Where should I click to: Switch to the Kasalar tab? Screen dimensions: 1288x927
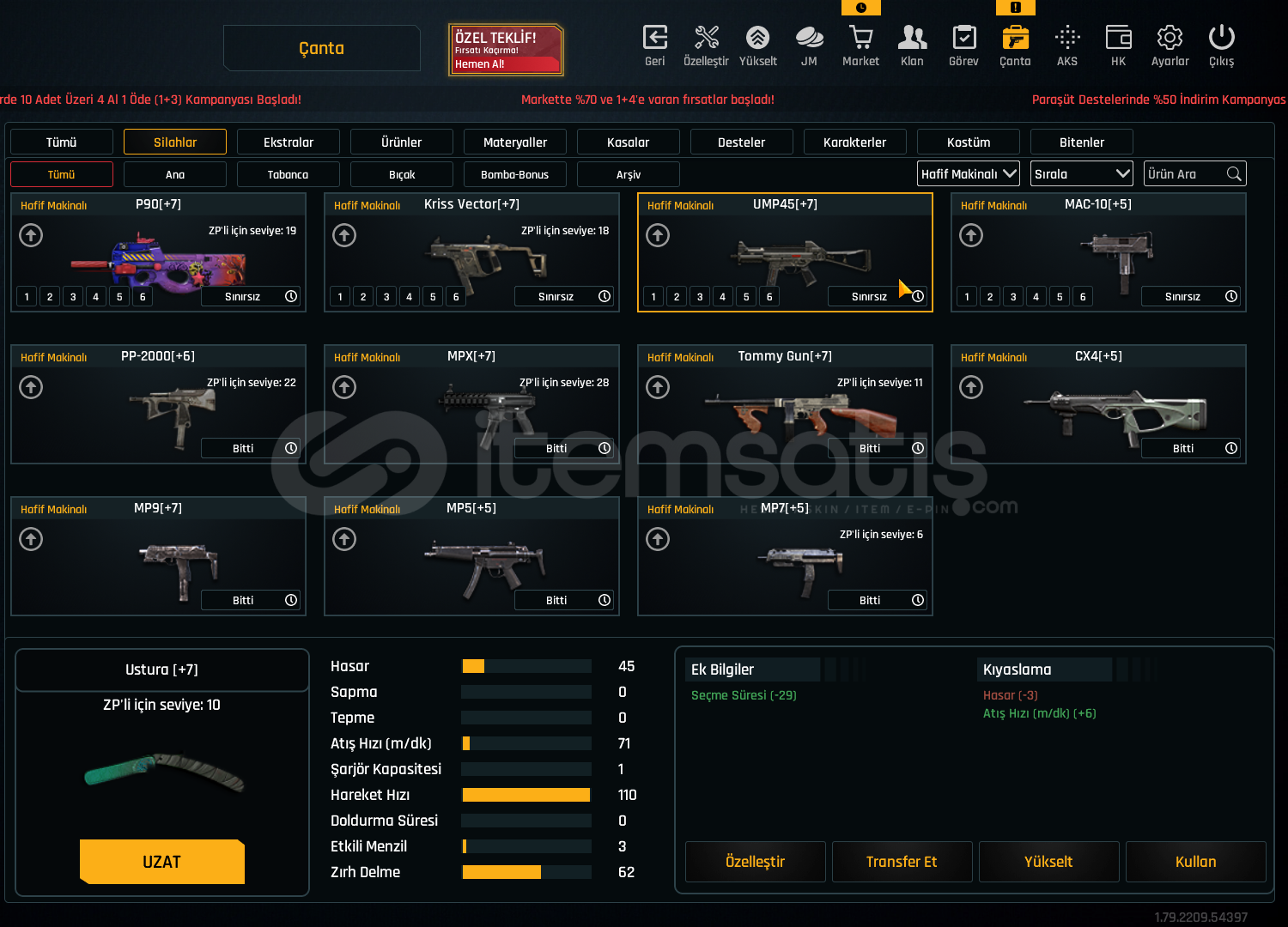[628, 142]
